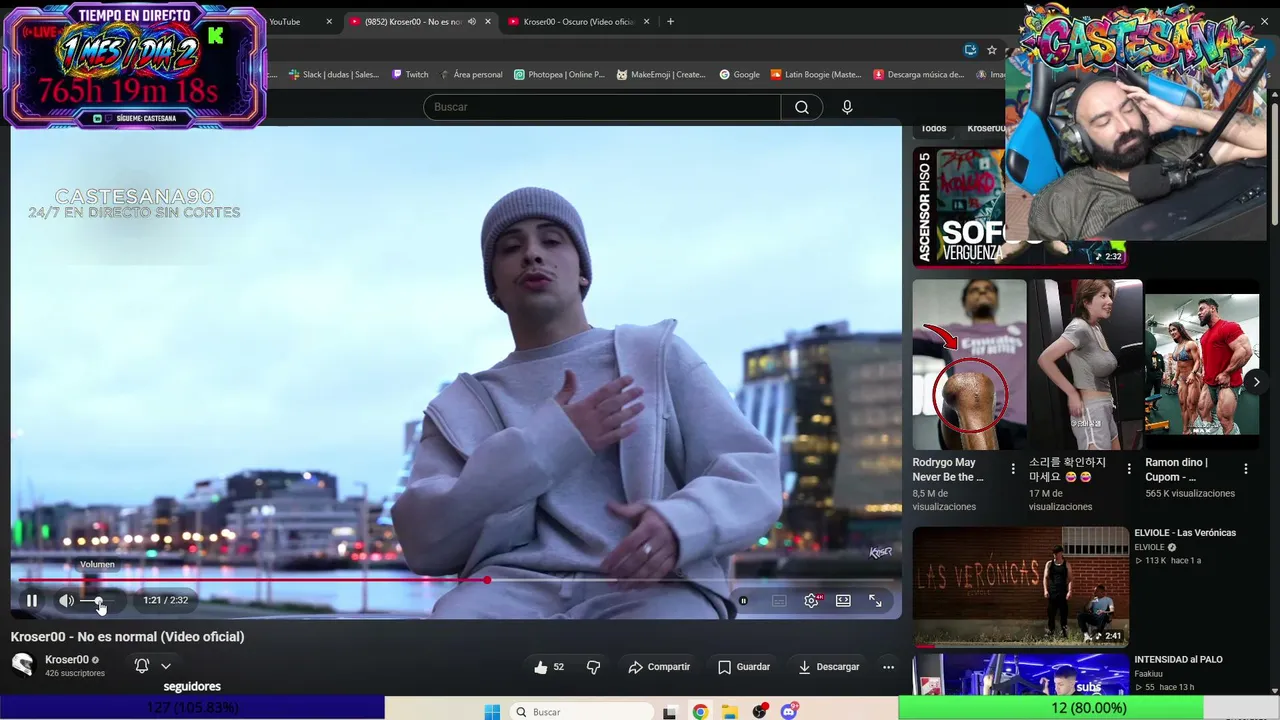Save video using Guardar button

pyautogui.click(x=744, y=667)
